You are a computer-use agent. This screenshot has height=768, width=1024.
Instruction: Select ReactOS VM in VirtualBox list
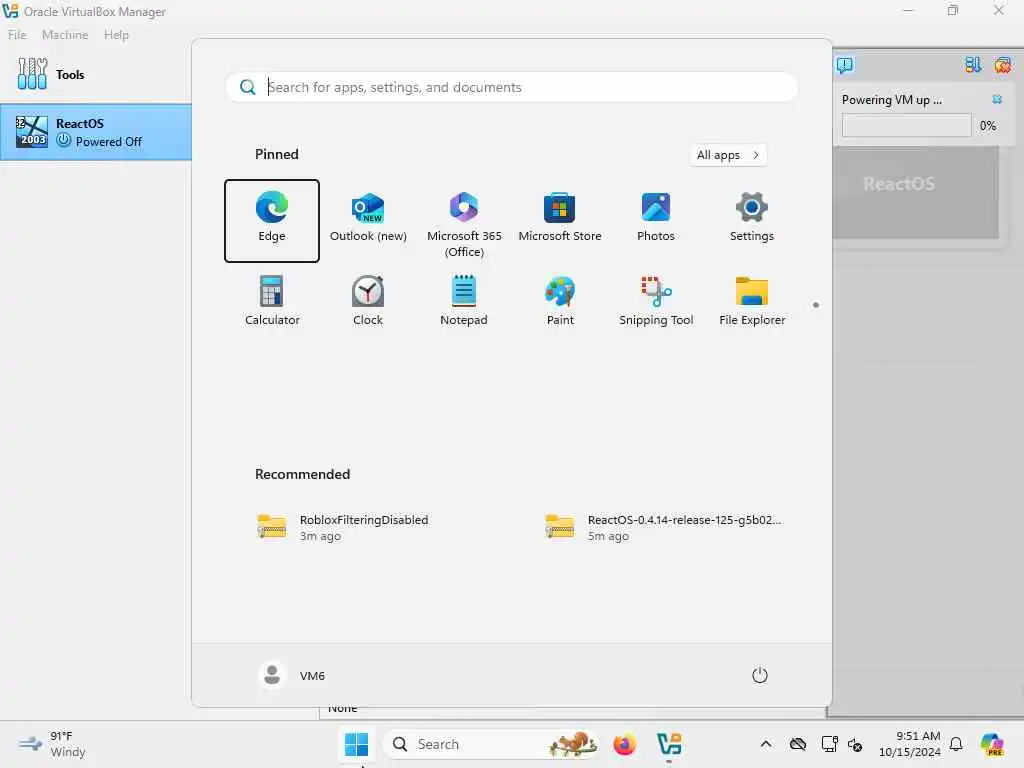(95, 132)
